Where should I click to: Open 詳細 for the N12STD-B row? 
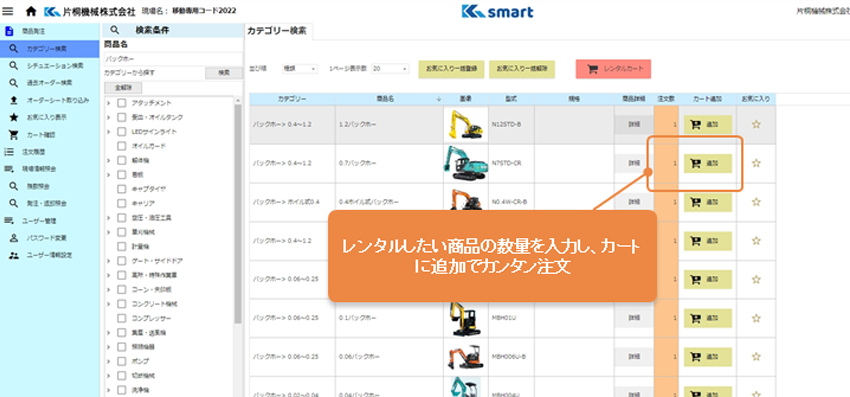[634, 124]
